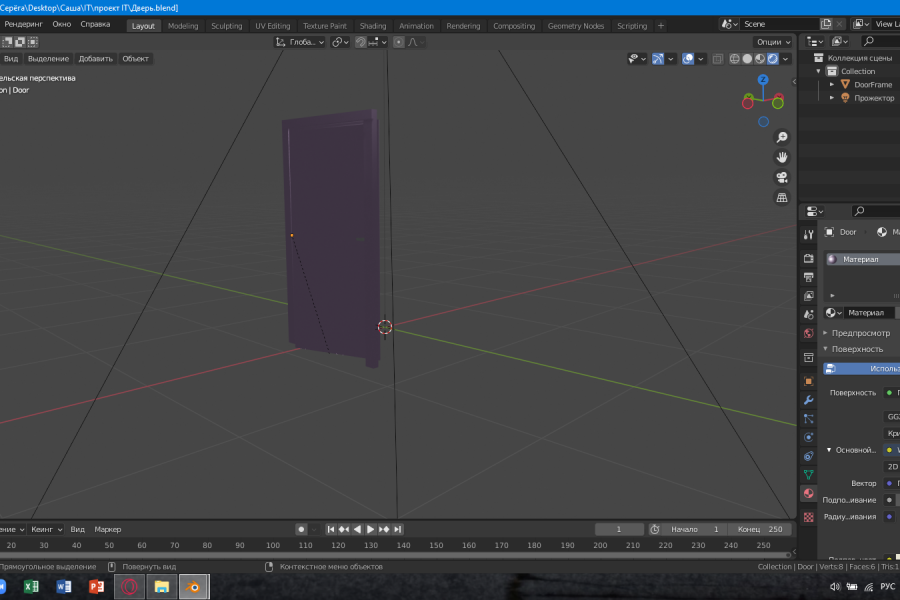Open the World properties globe tab
Image resolution: width=900 pixels, height=600 pixels.
point(808,334)
